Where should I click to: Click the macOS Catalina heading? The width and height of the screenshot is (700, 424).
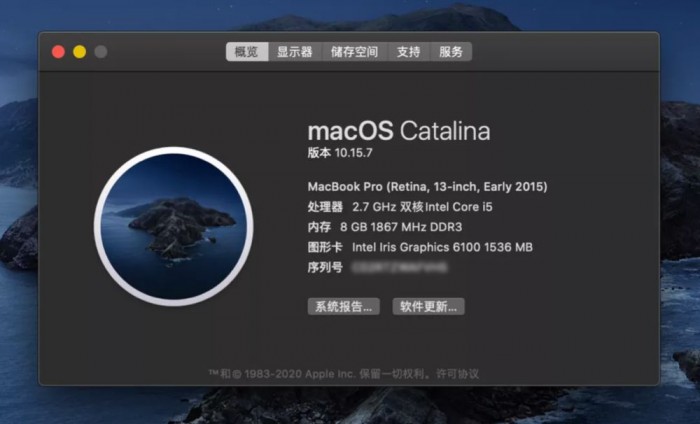click(x=399, y=131)
